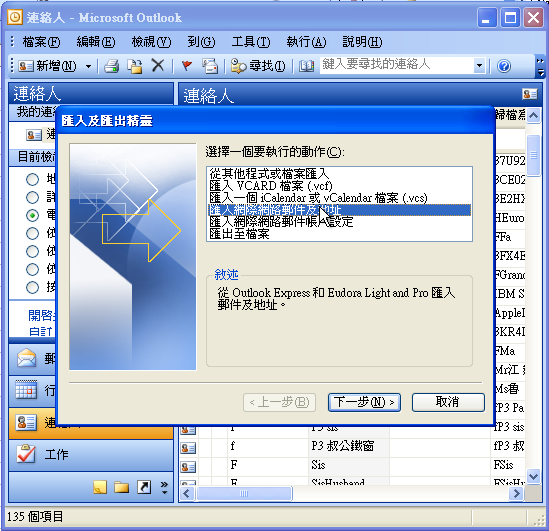This screenshot has height=531, width=549.
Task: Select 從其他程式或檔案匯入 in wizard list
Action: (x=339, y=173)
